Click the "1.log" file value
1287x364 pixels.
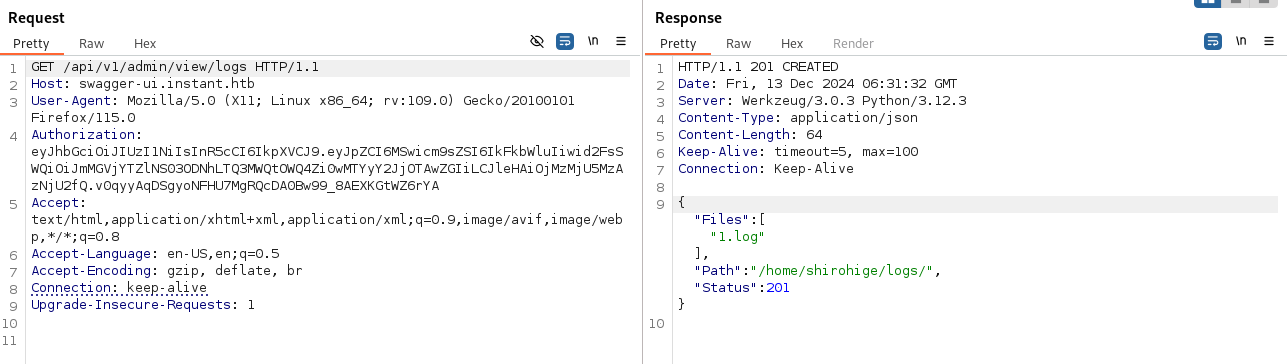737,237
